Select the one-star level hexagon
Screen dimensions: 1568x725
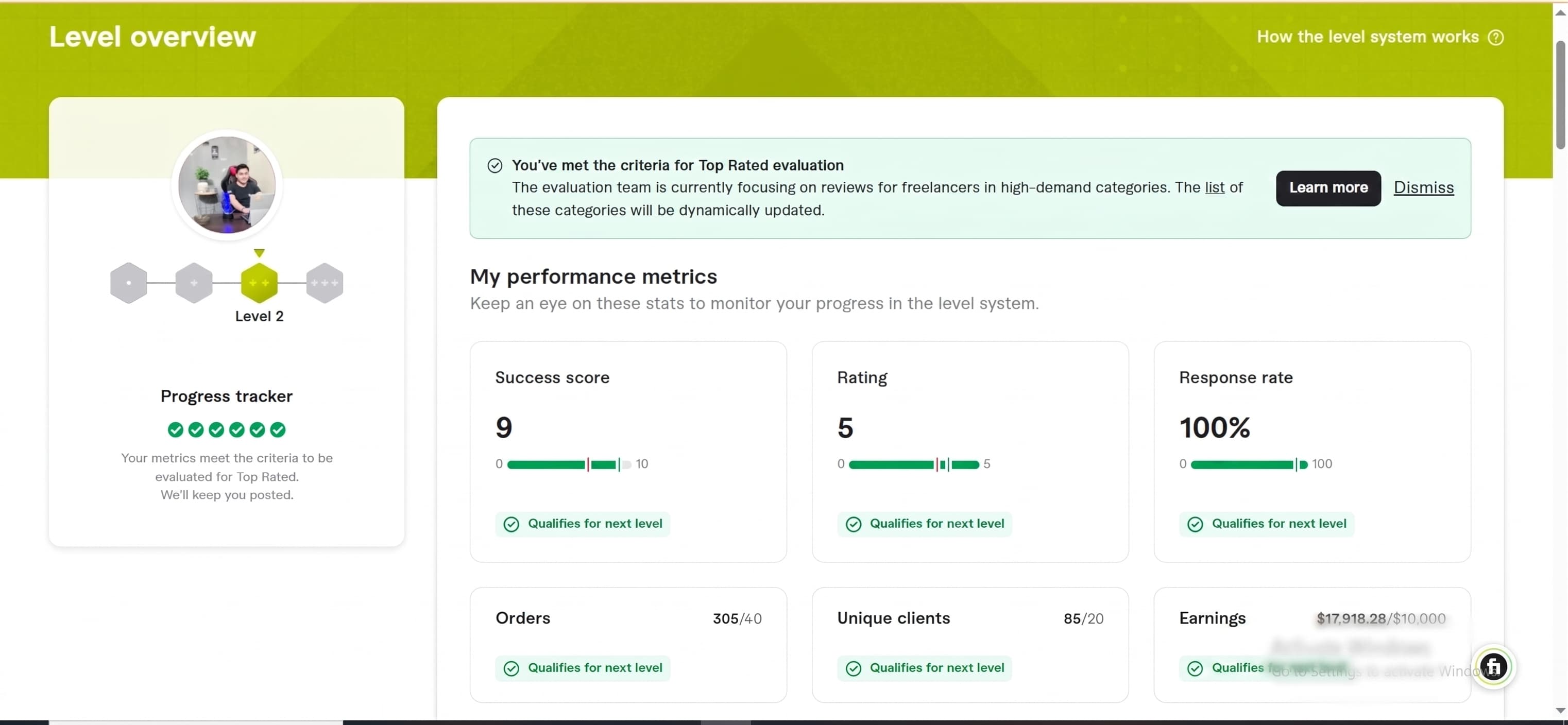click(x=194, y=283)
